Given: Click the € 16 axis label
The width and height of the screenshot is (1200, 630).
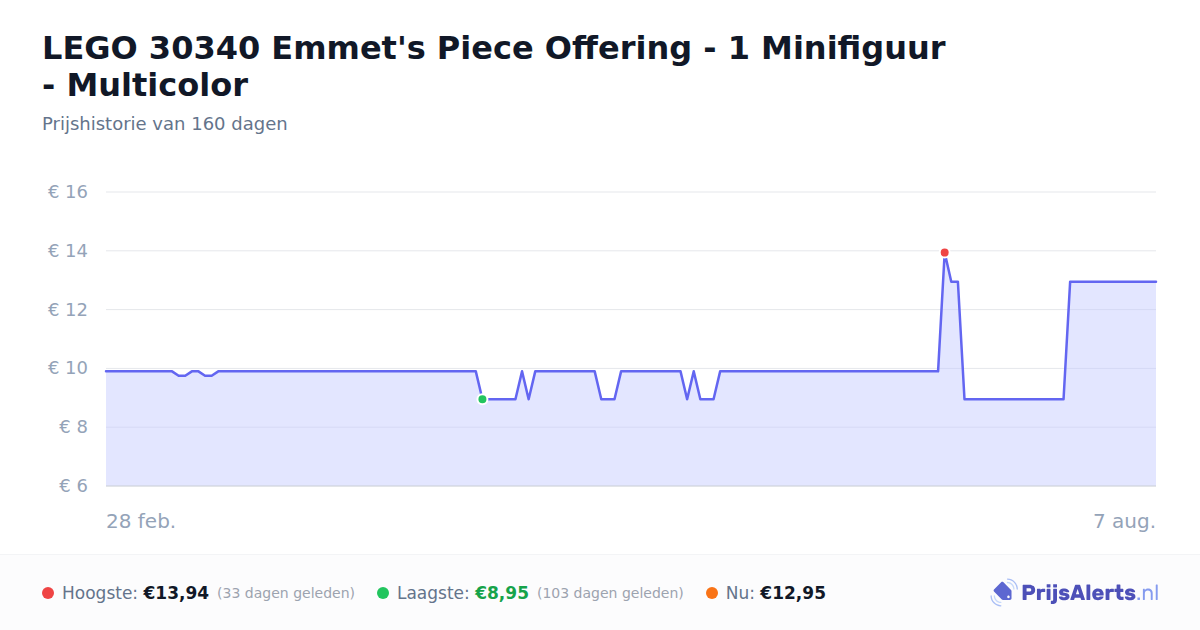Looking at the screenshot, I should (68, 192).
